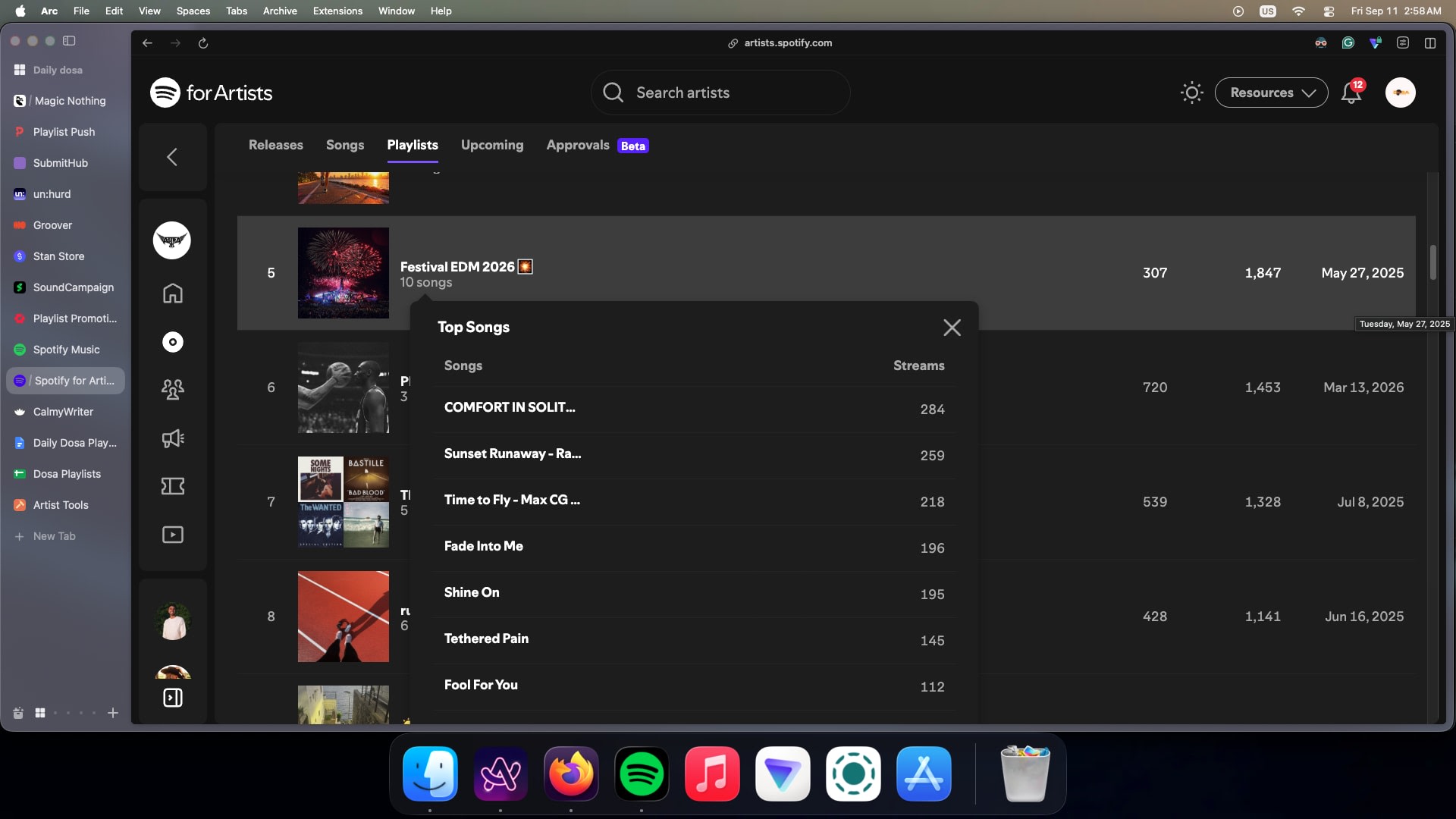Switch to the Songs tab
The width and height of the screenshot is (1456, 819).
pos(345,145)
